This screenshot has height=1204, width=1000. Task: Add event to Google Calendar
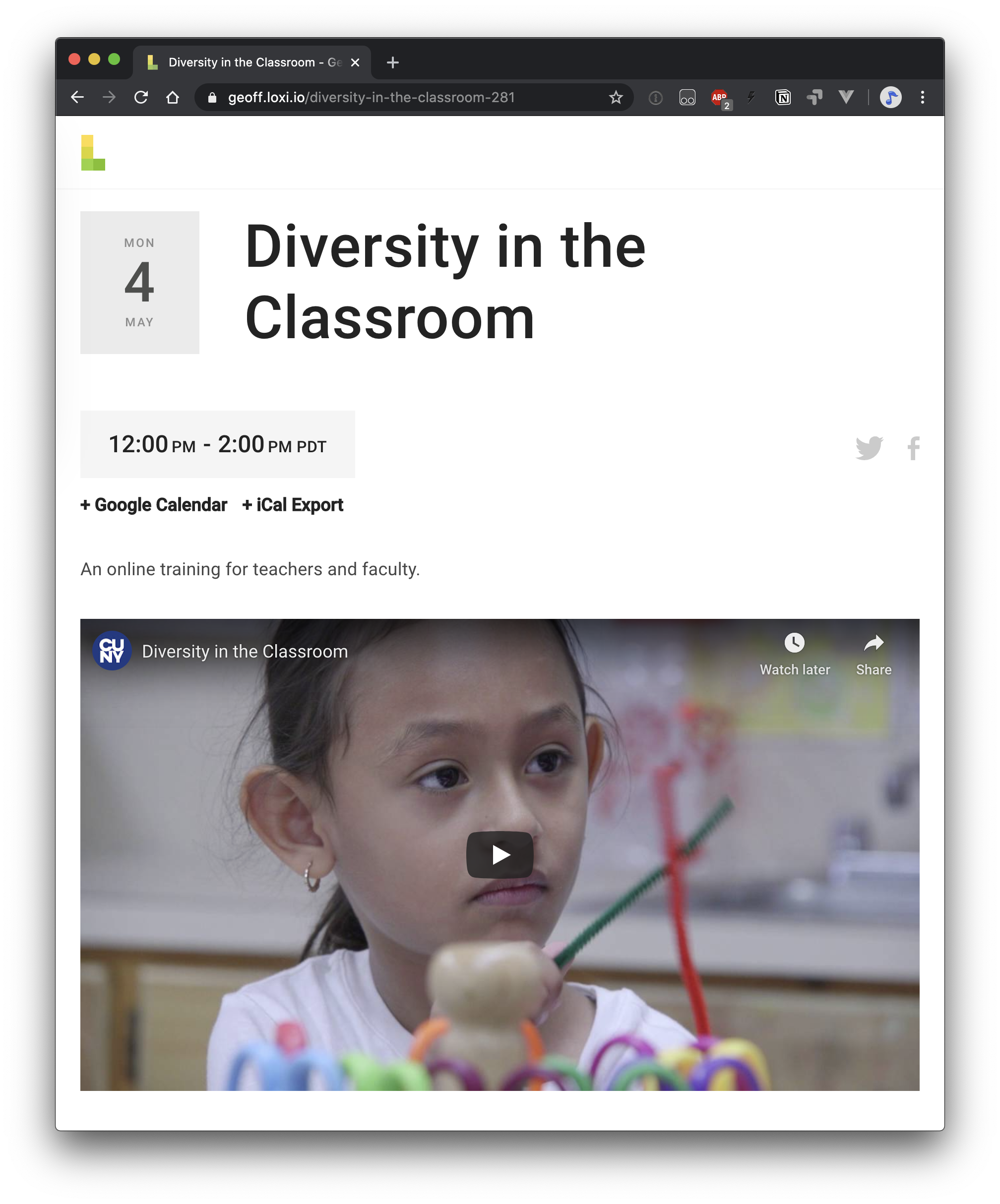click(x=154, y=504)
